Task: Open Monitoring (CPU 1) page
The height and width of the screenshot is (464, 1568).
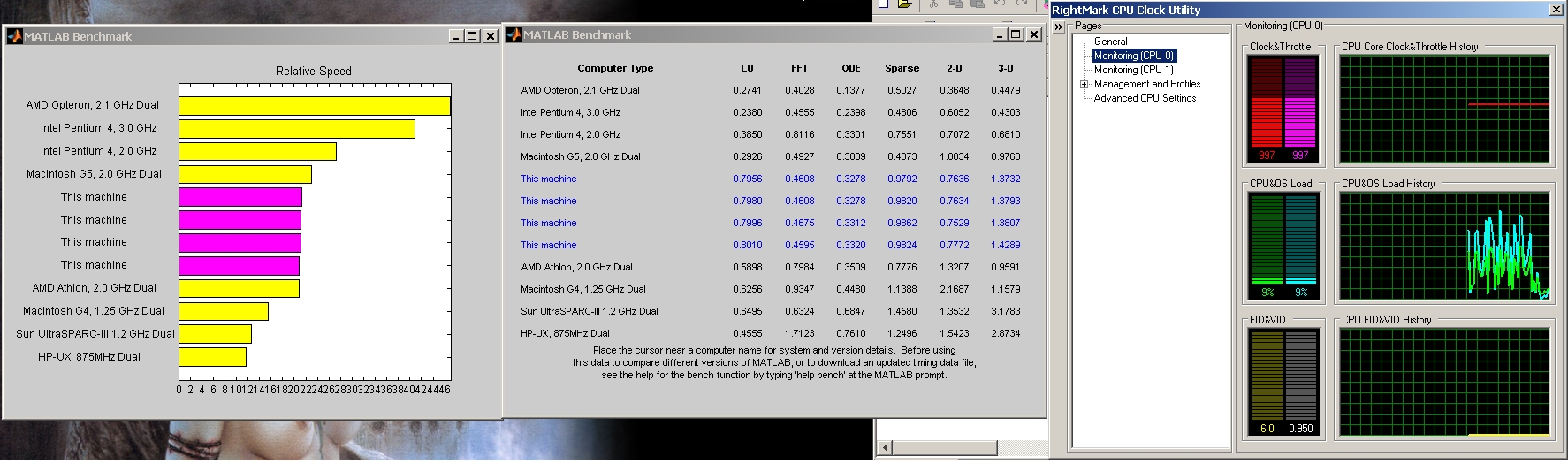Action: click(1134, 70)
